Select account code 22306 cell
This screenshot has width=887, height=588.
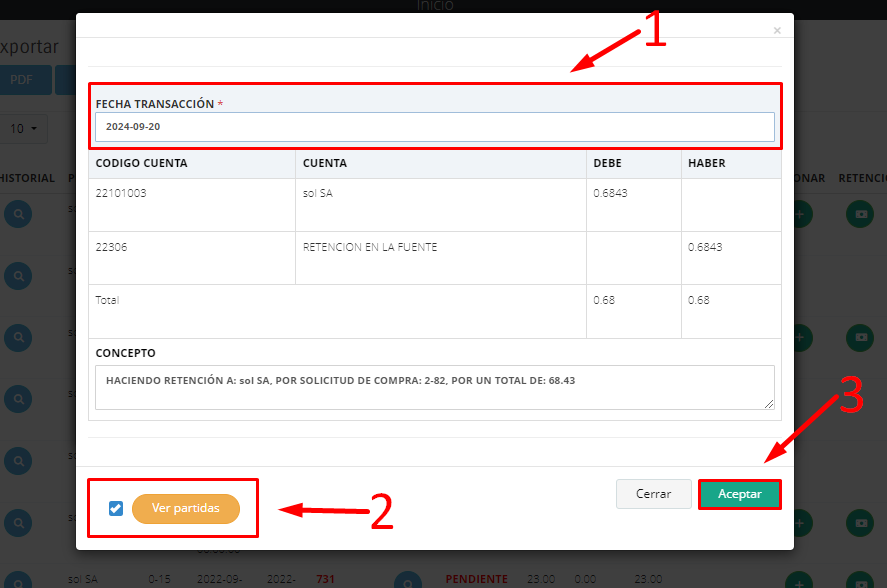click(192, 258)
